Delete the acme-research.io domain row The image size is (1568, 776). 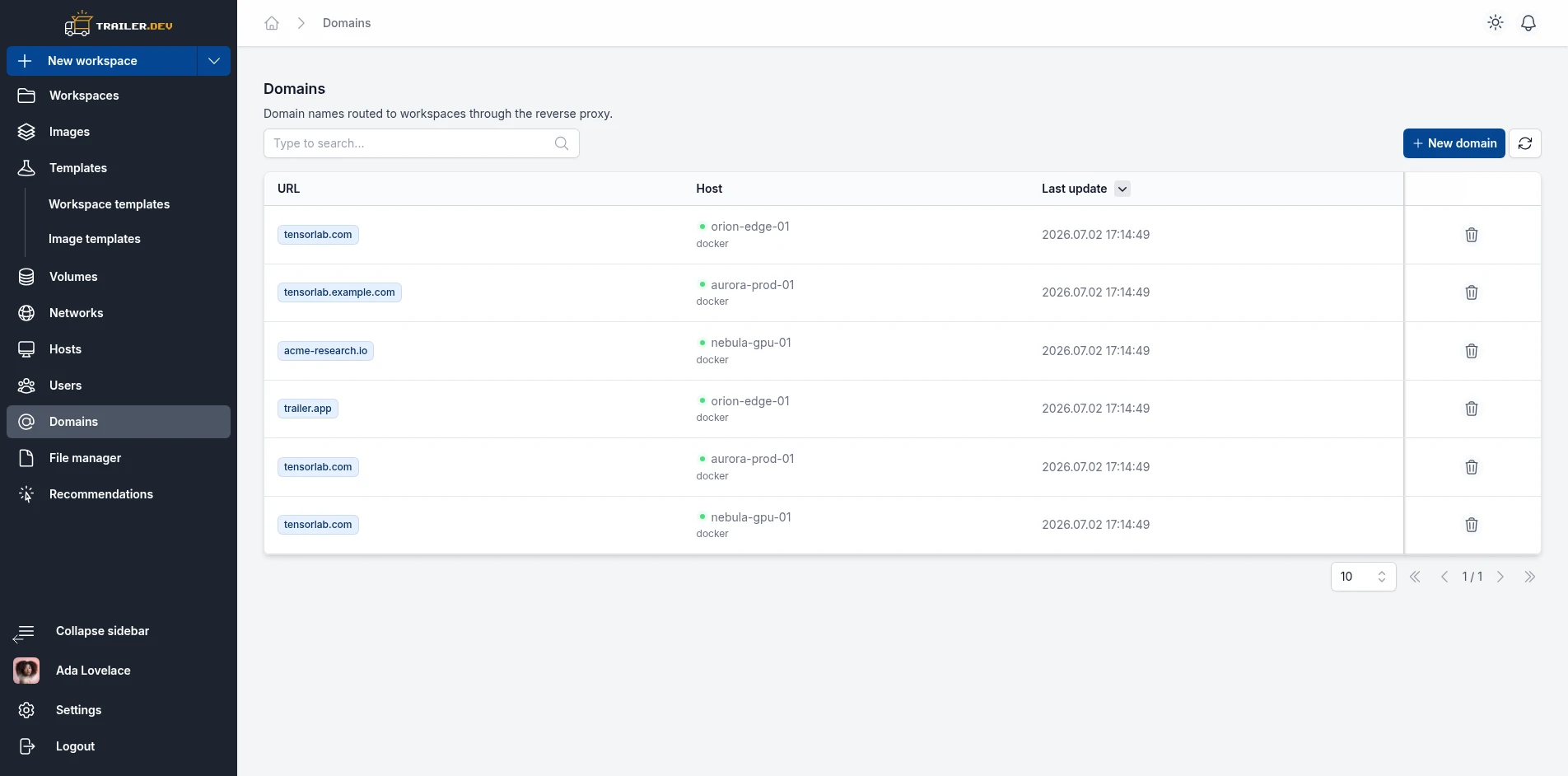coord(1472,351)
